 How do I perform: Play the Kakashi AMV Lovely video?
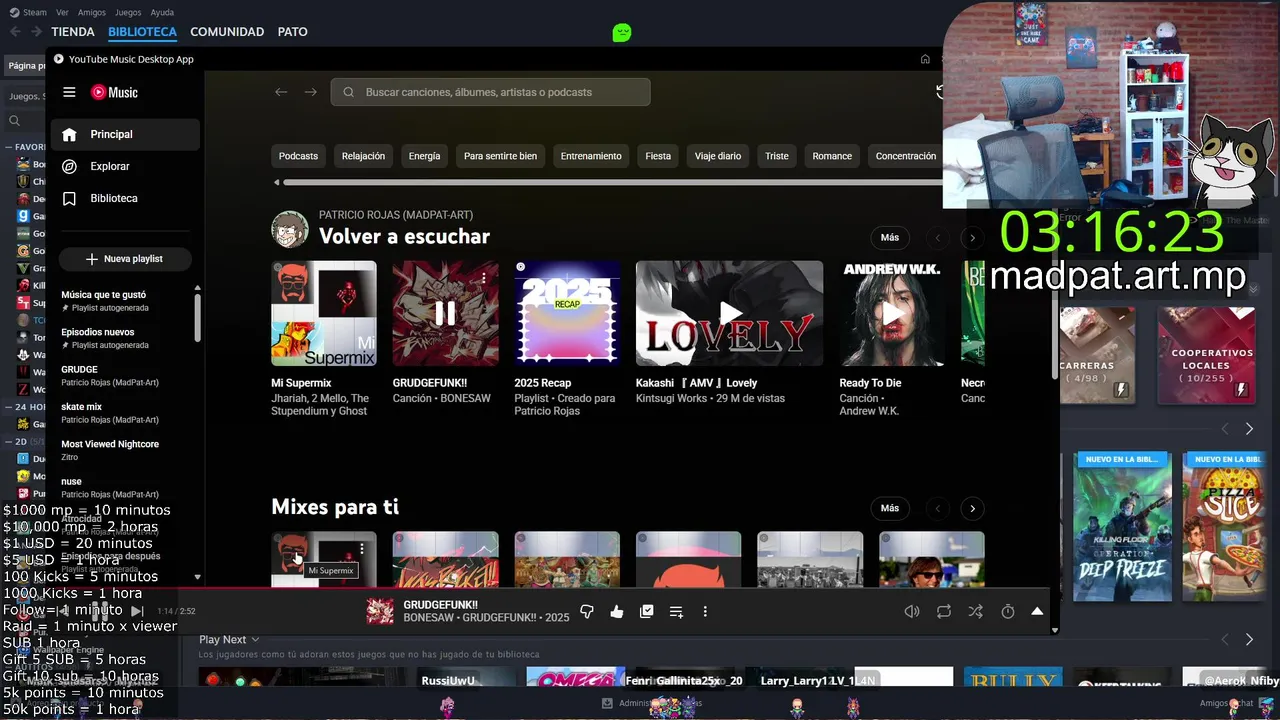pos(730,313)
